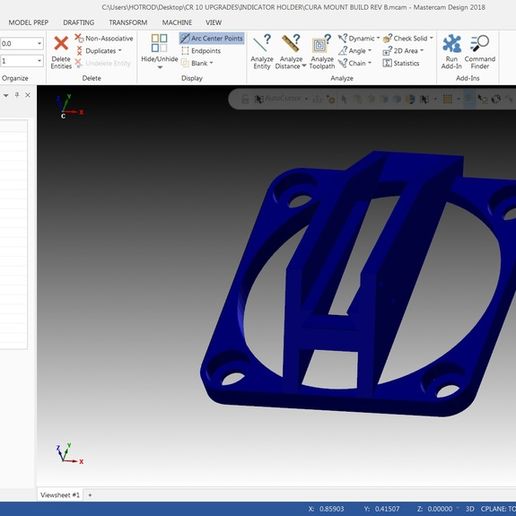
Task: Pin the left side panel
Action: pyautogui.click(x=17, y=95)
